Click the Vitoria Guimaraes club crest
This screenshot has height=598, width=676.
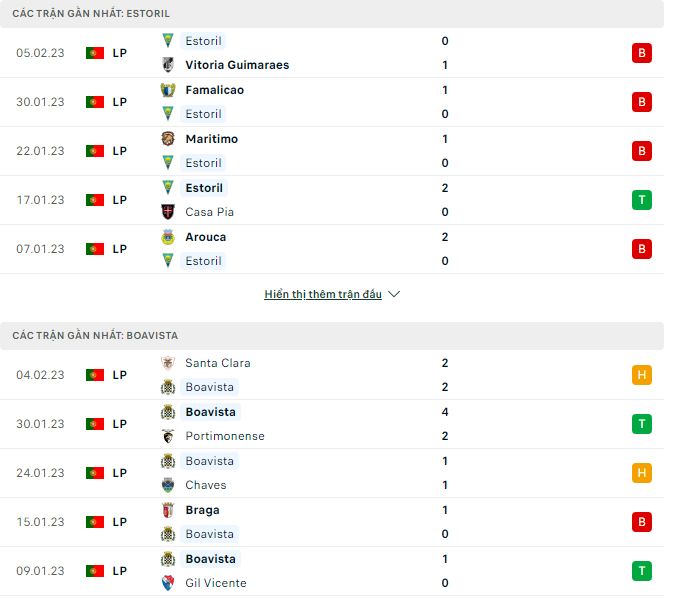[x=168, y=65]
